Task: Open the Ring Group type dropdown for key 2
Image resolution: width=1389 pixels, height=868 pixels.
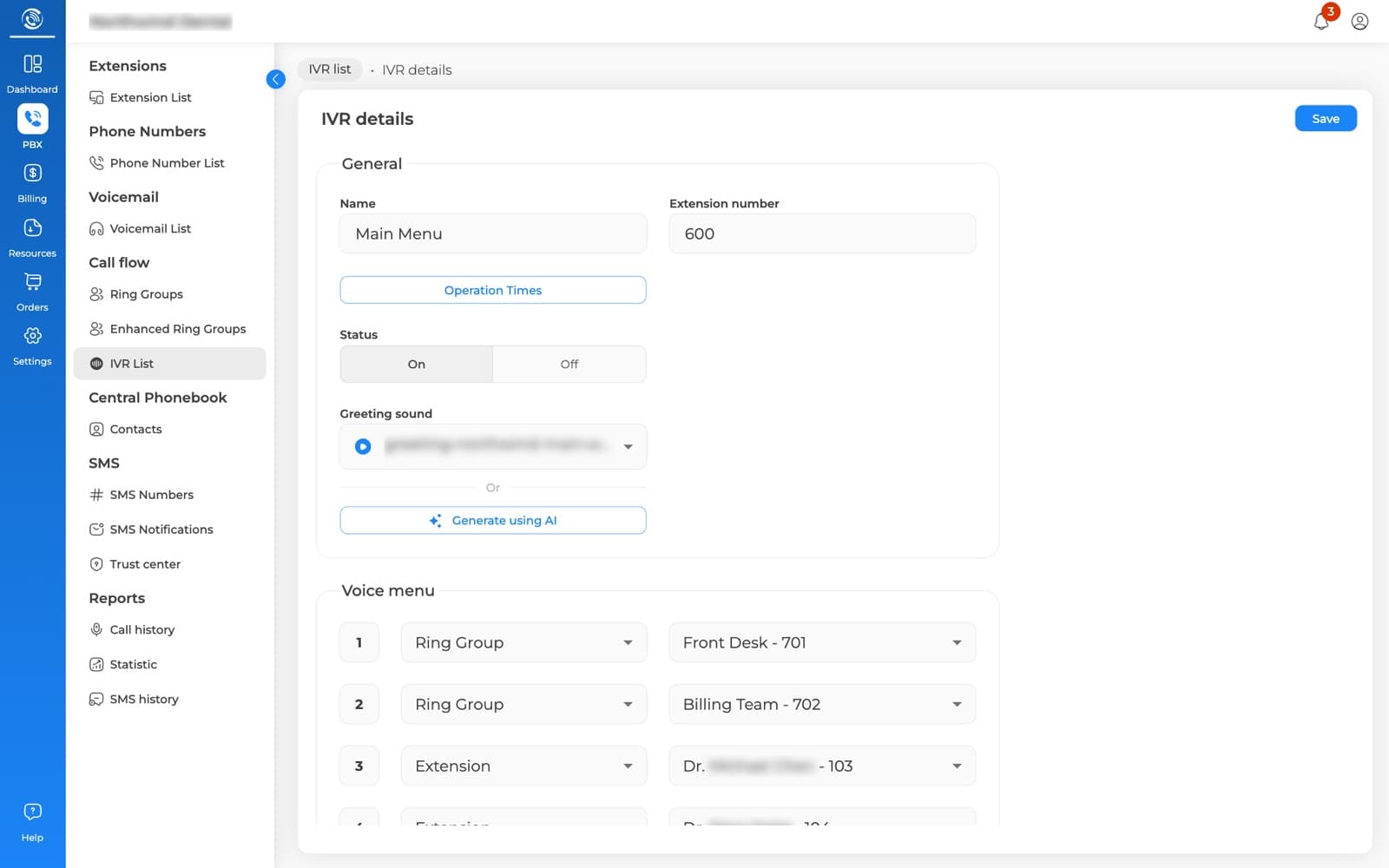Action: click(523, 704)
